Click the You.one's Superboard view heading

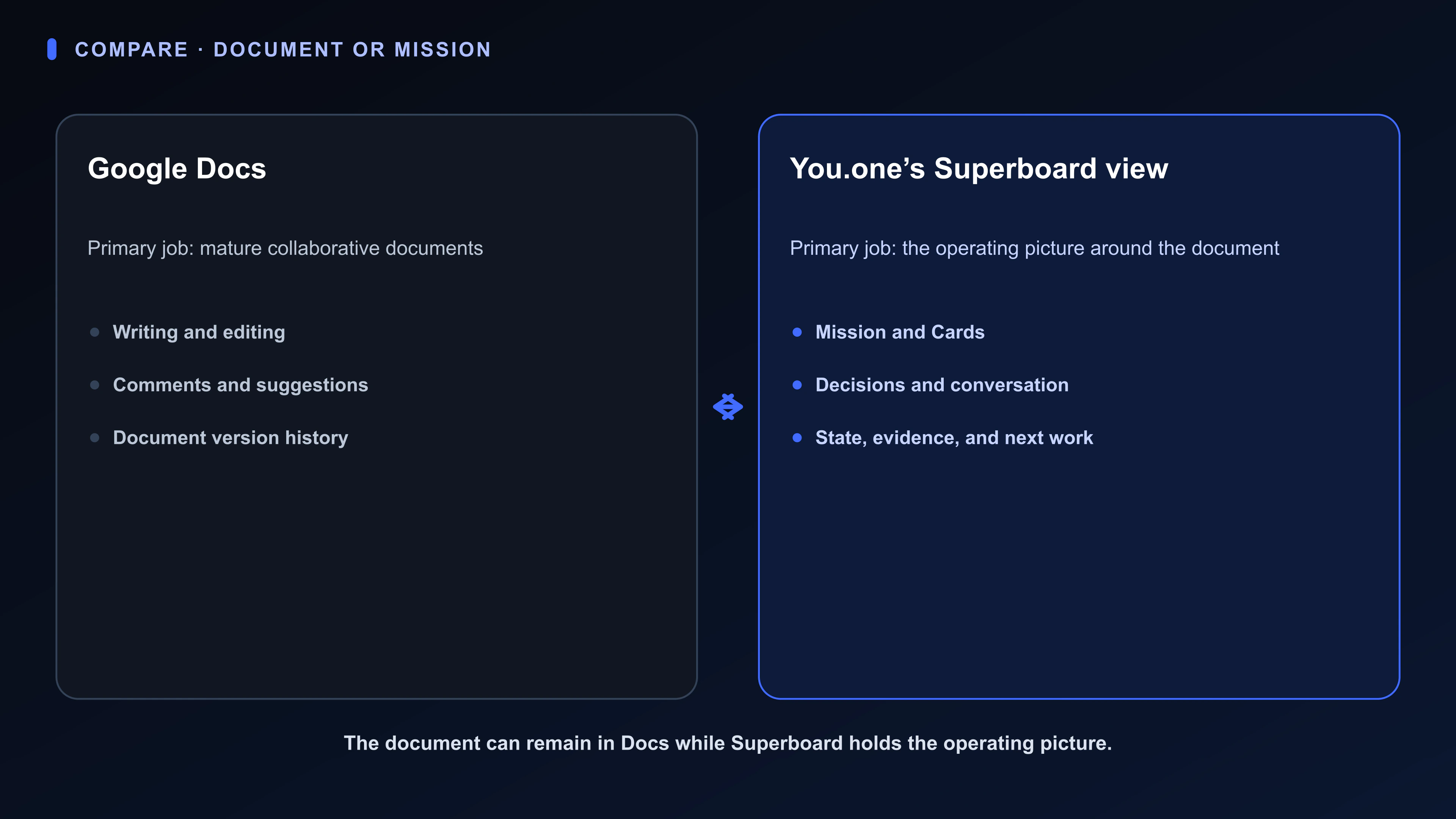(979, 168)
